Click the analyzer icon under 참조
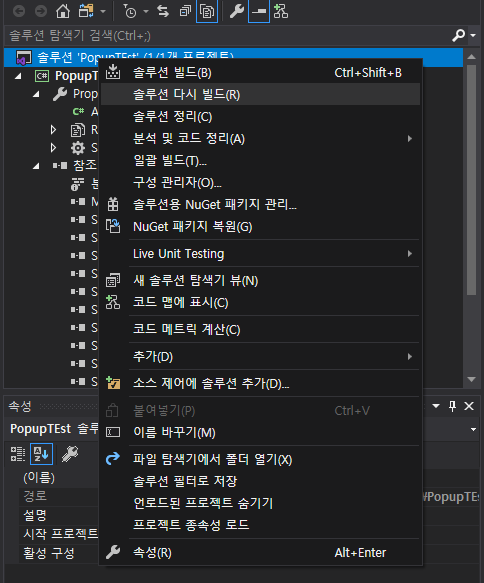 (x=78, y=184)
